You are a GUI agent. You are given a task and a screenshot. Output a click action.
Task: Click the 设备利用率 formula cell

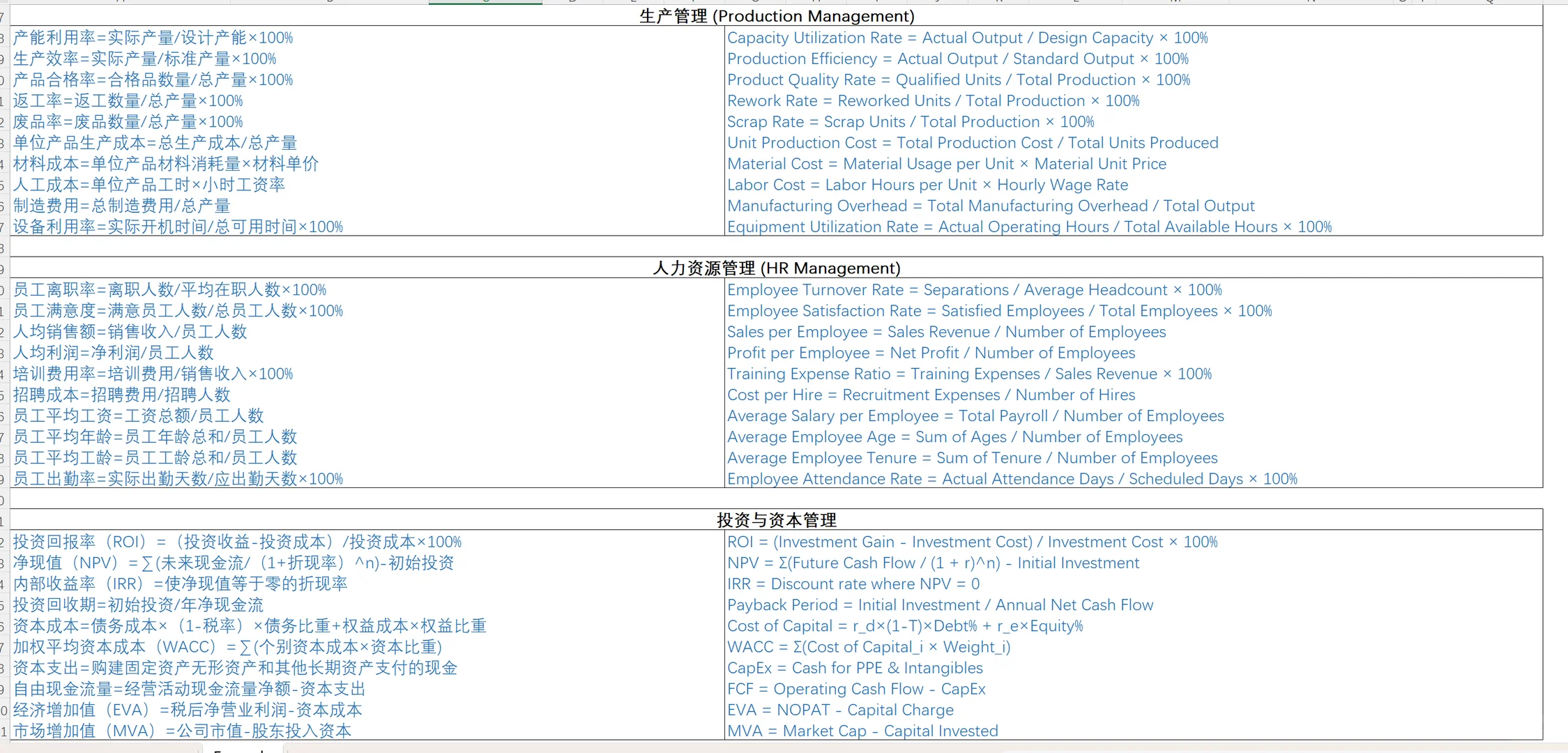[178, 227]
